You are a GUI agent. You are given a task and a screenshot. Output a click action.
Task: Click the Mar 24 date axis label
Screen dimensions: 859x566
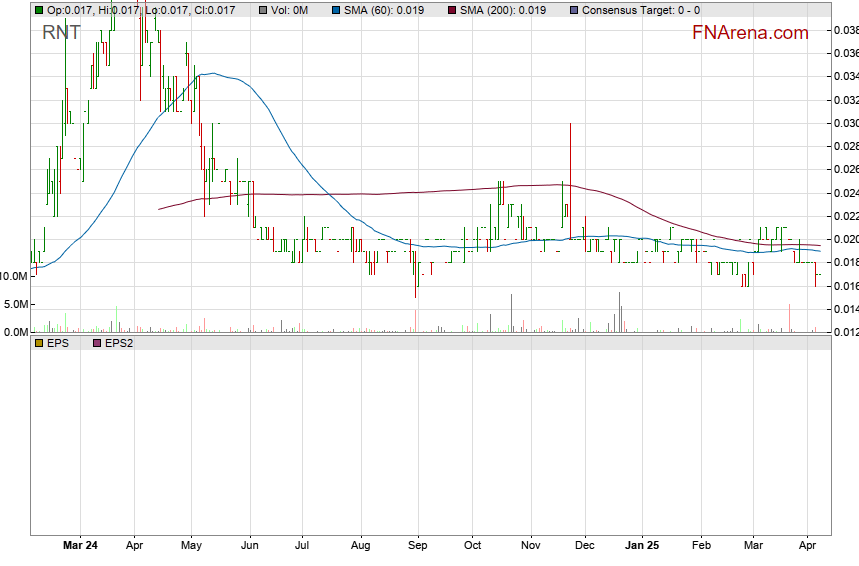[80, 546]
